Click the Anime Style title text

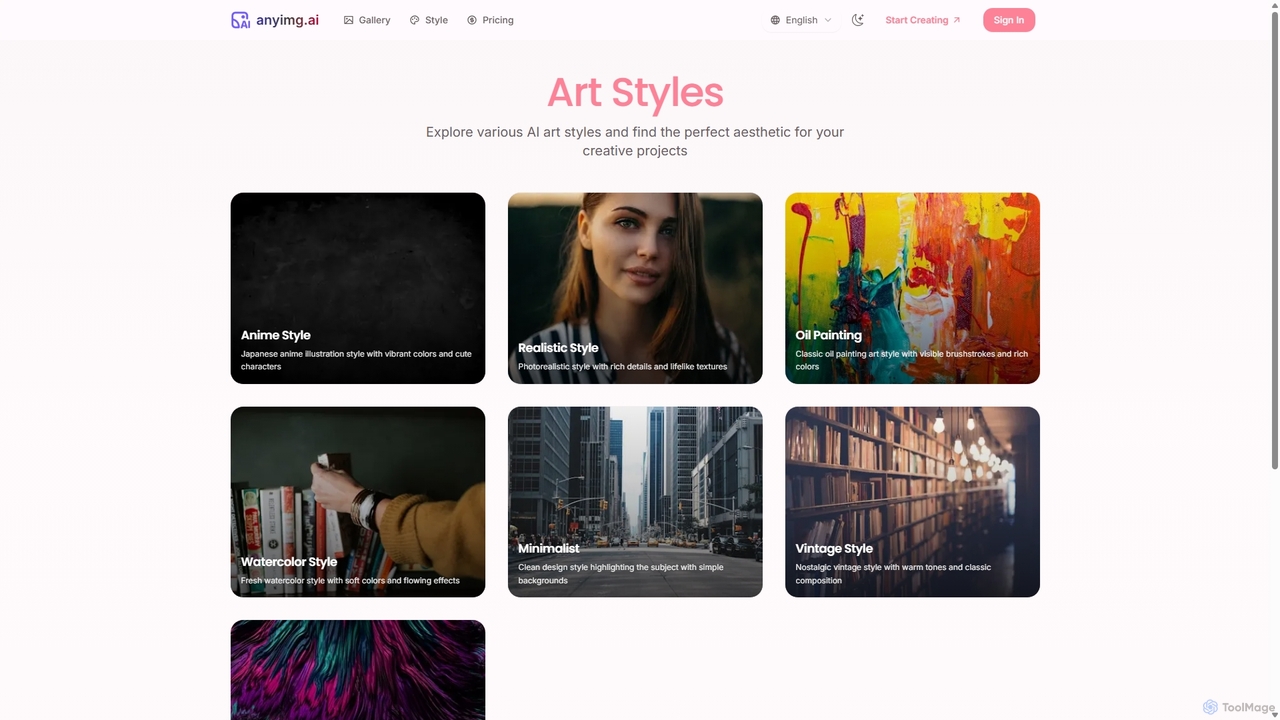(275, 335)
